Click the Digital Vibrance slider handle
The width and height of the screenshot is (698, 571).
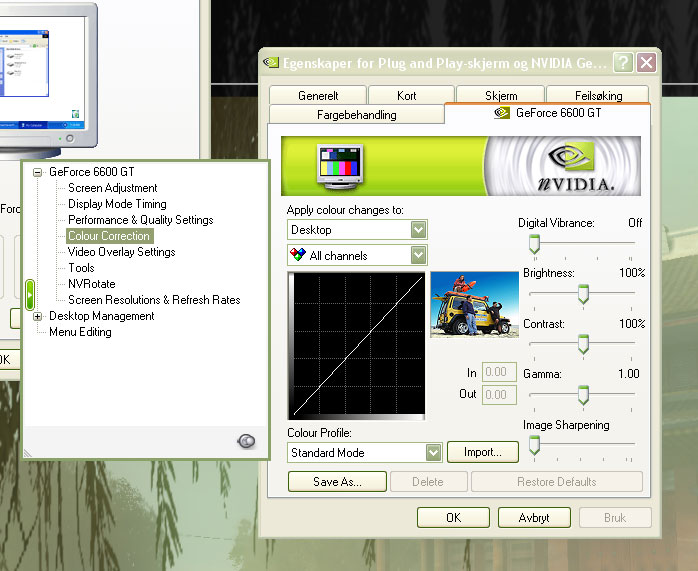(x=534, y=244)
